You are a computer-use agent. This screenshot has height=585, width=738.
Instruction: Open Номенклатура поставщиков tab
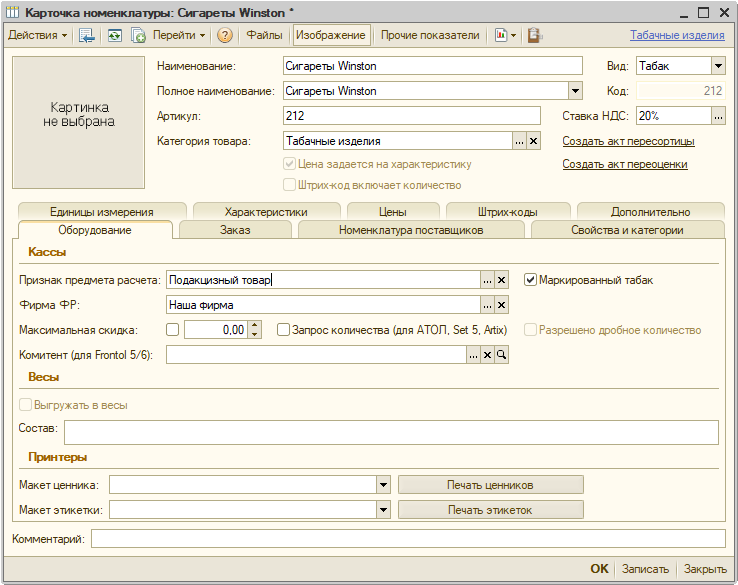point(411,230)
